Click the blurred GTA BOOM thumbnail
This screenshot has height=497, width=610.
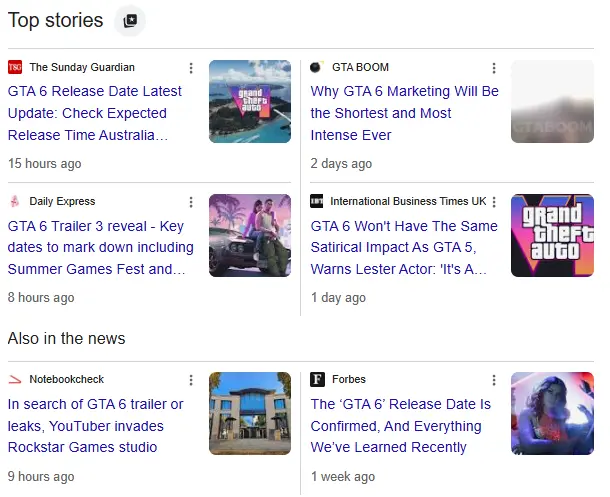point(552,102)
